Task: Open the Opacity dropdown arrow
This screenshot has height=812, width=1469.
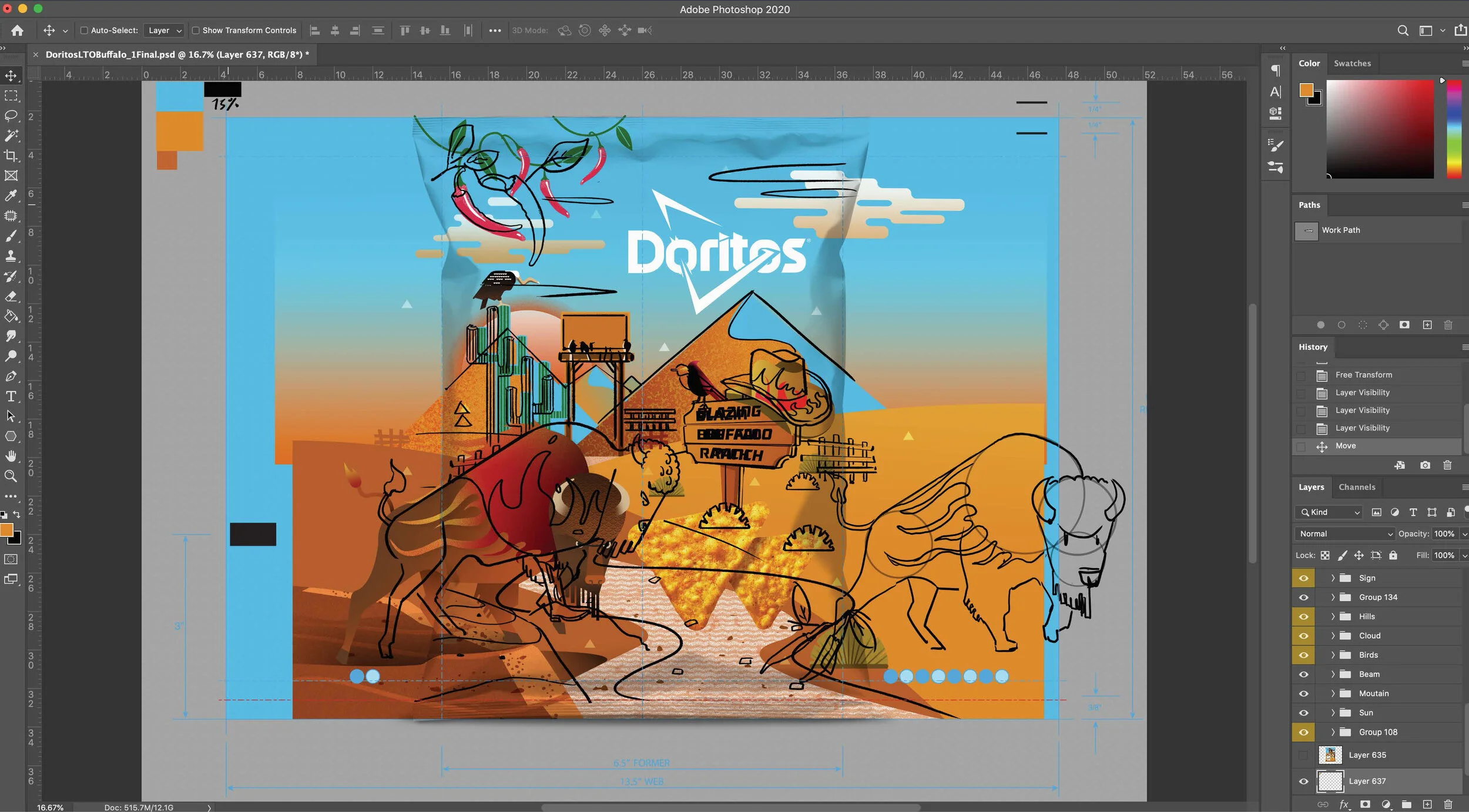Action: (x=1464, y=534)
